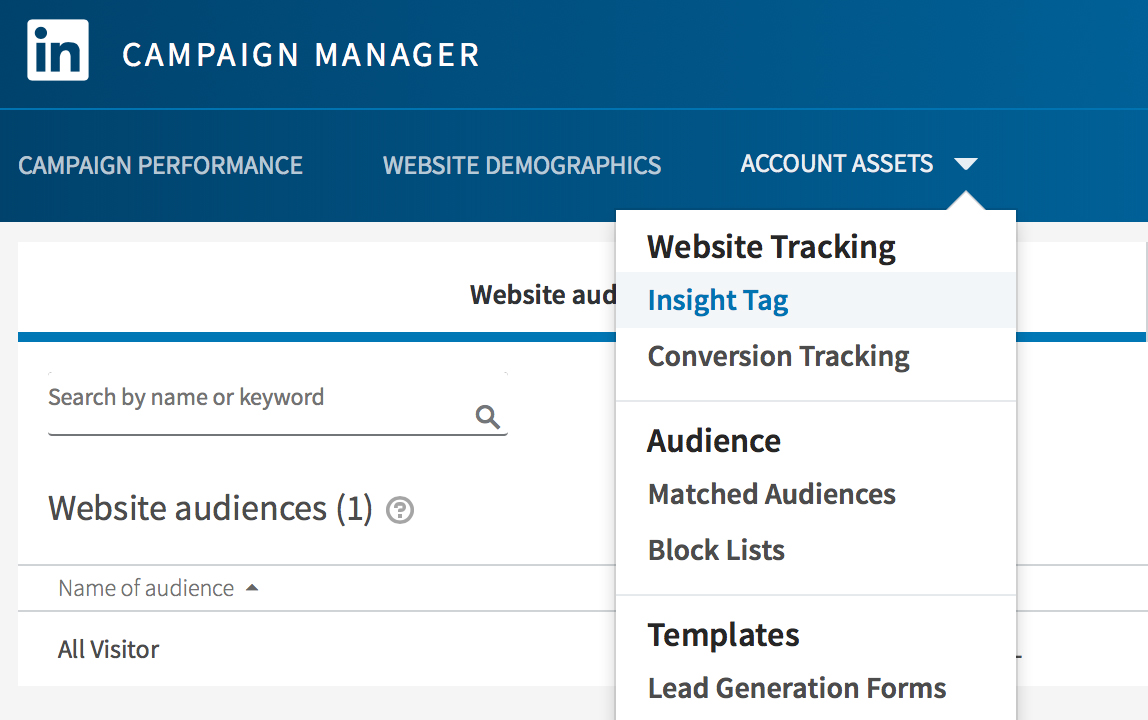Click the LinkedIn logo icon
The image size is (1148, 720).
(x=58, y=50)
